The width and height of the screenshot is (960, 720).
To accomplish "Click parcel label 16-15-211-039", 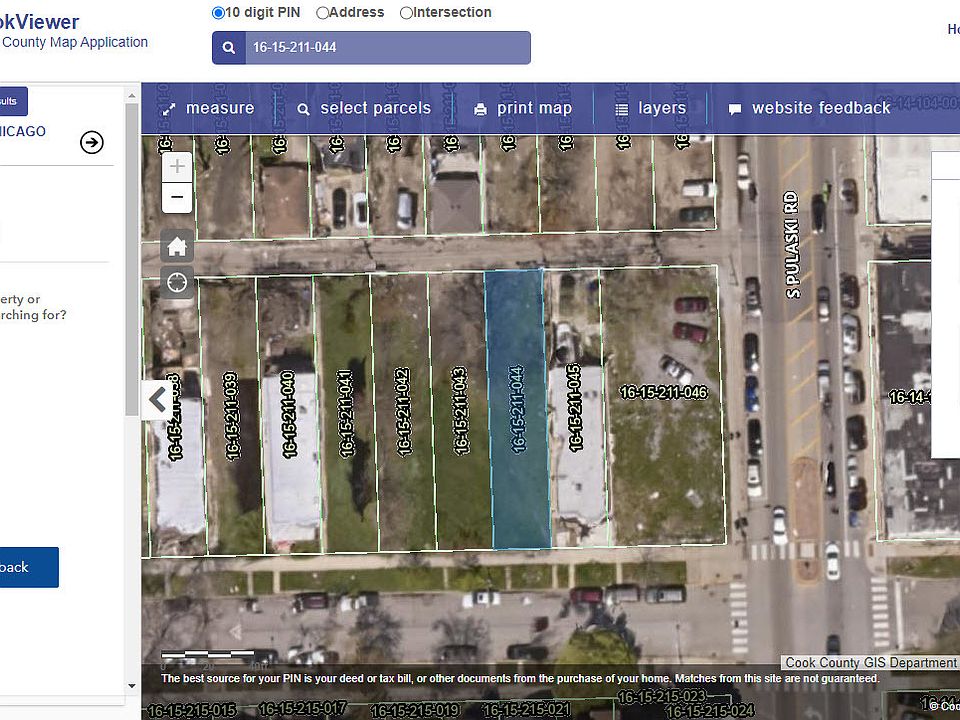I will [231, 416].
